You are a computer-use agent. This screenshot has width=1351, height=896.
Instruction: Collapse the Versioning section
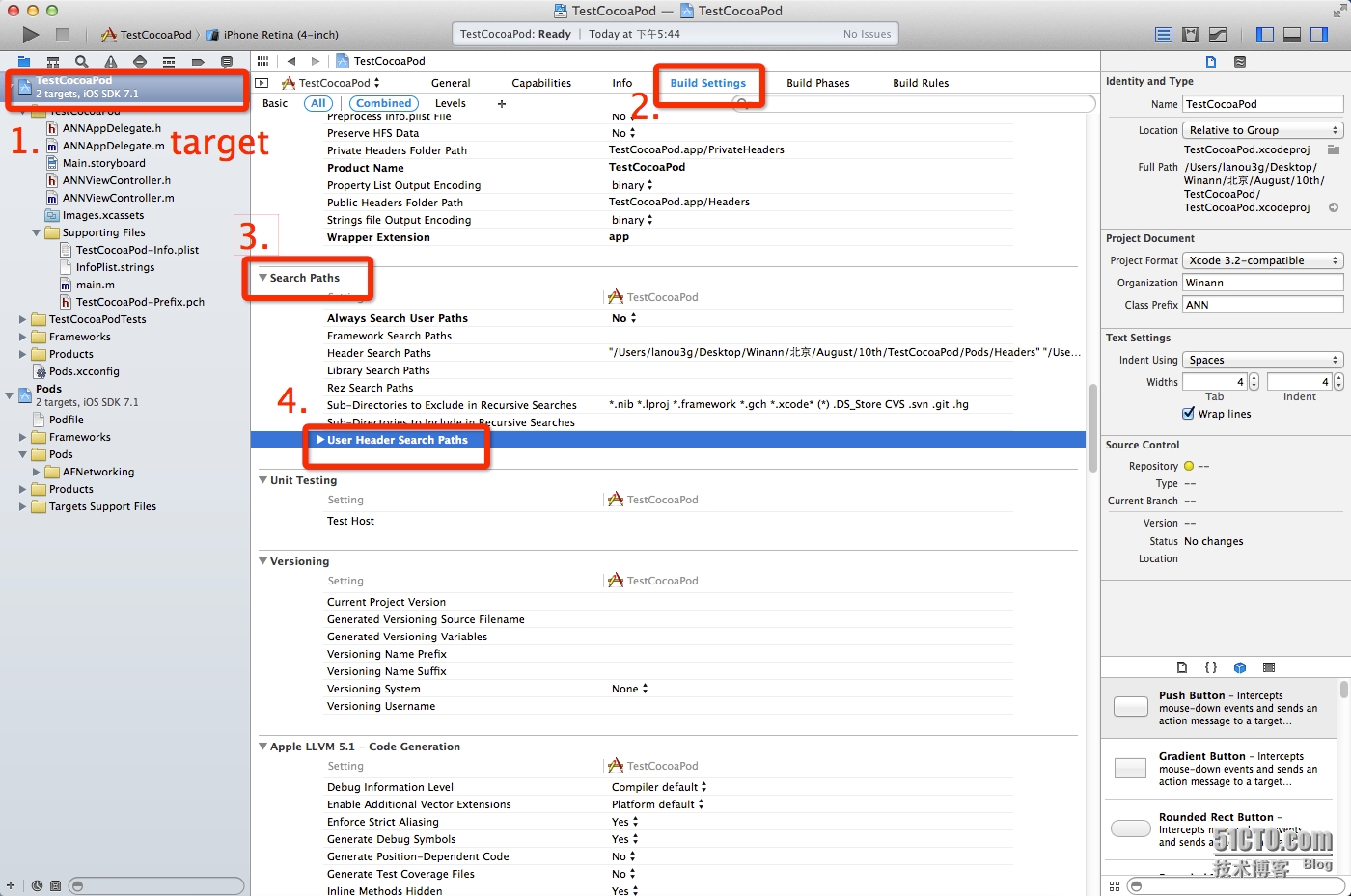tap(262, 561)
